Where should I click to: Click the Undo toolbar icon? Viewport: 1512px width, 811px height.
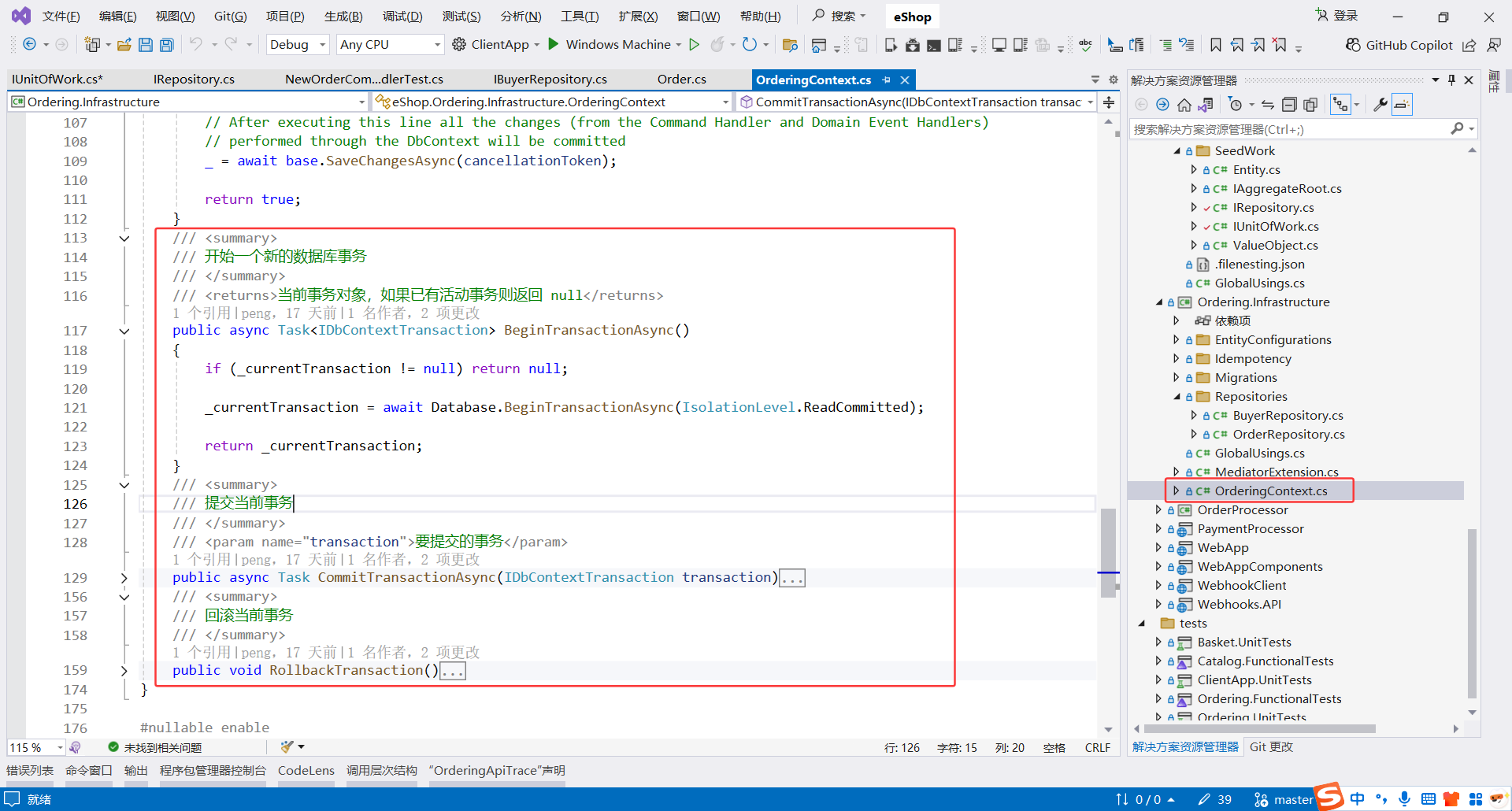pyautogui.click(x=196, y=44)
